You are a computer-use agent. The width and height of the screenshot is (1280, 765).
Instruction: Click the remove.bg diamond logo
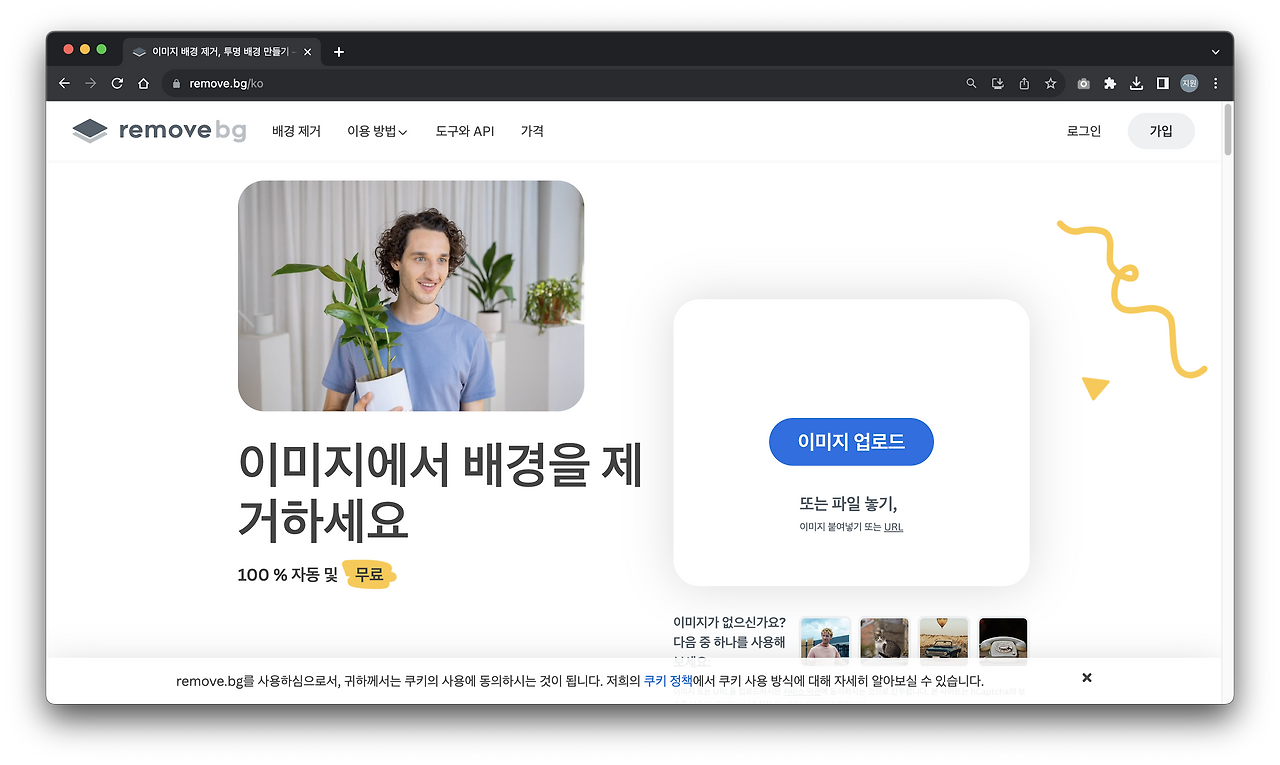coord(88,130)
